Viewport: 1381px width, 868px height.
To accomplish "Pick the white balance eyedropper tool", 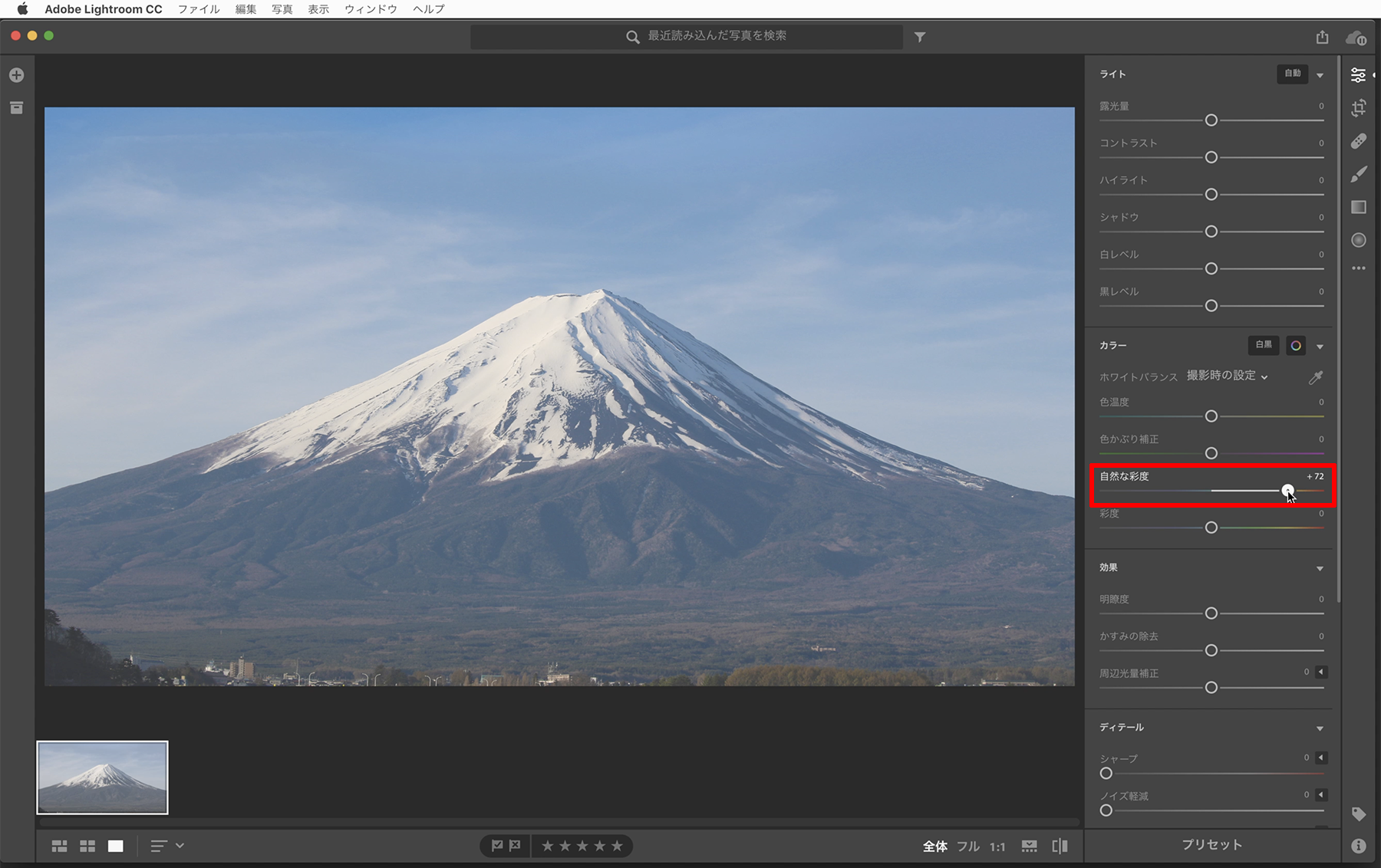I will [x=1316, y=376].
